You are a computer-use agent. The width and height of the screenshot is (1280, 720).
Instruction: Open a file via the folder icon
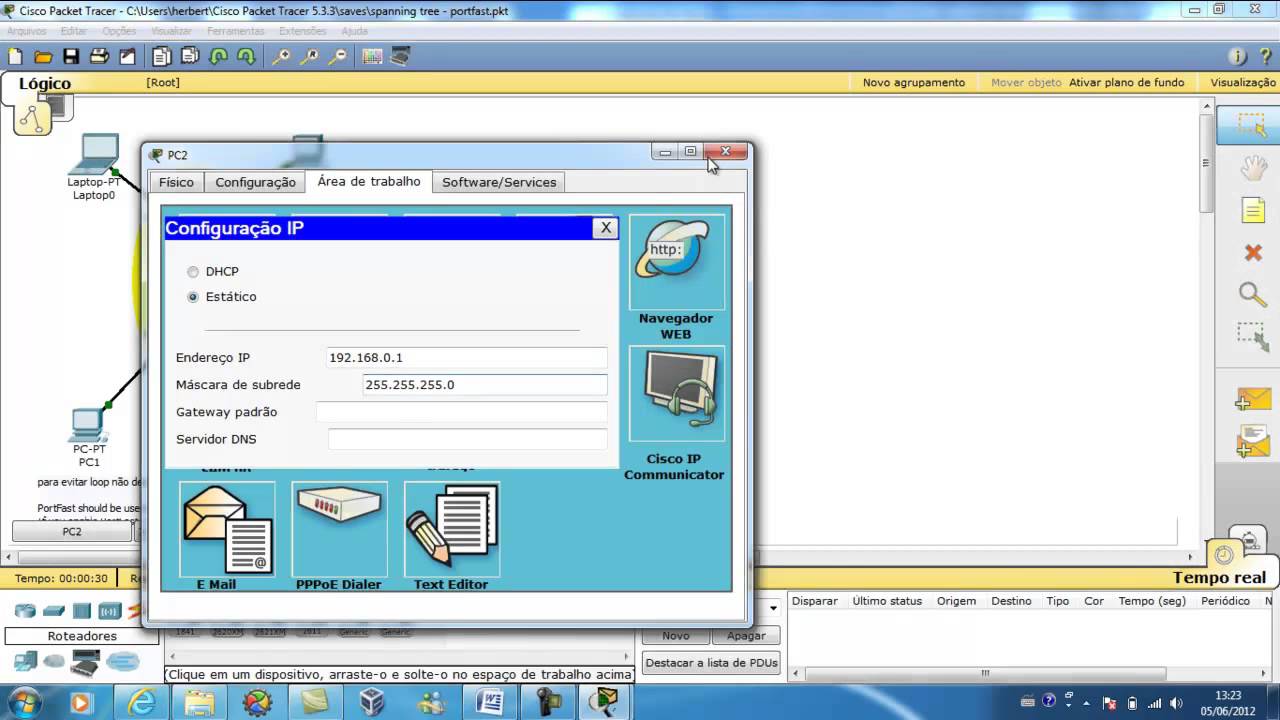pyautogui.click(x=43, y=57)
